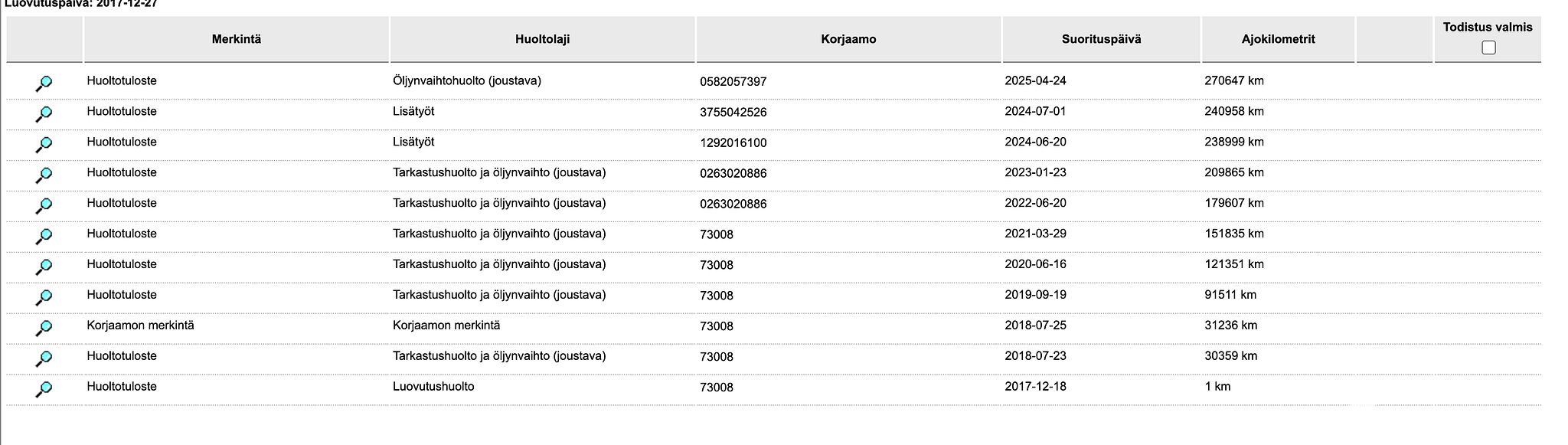View details of 2020-06-16 service entry

tap(44, 267)
